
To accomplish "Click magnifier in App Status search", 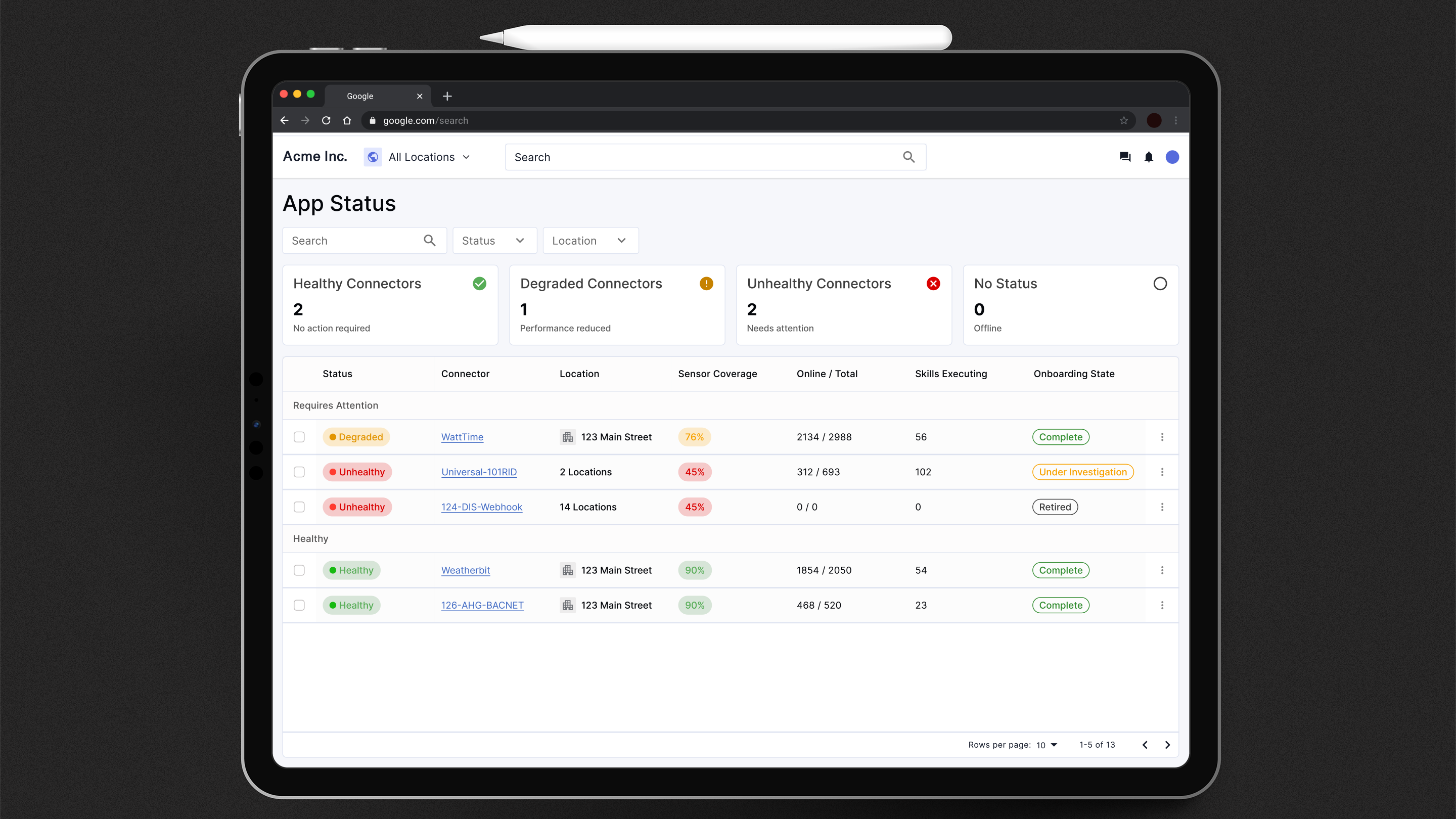I will point(430,241).
